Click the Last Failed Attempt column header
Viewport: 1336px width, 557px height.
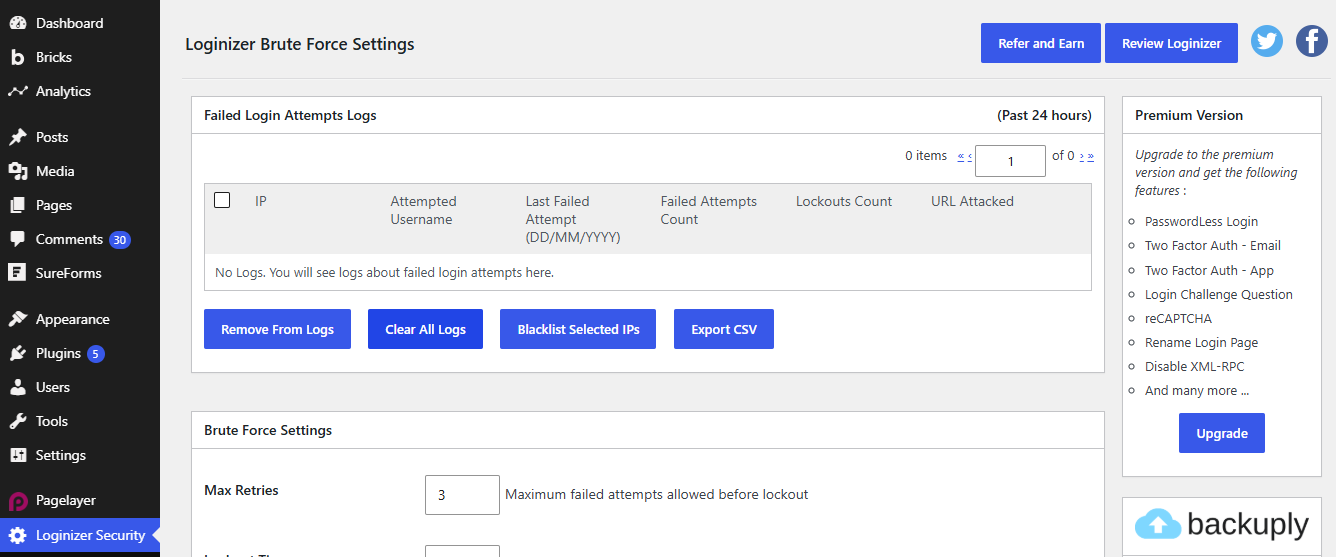coord(573,219)
